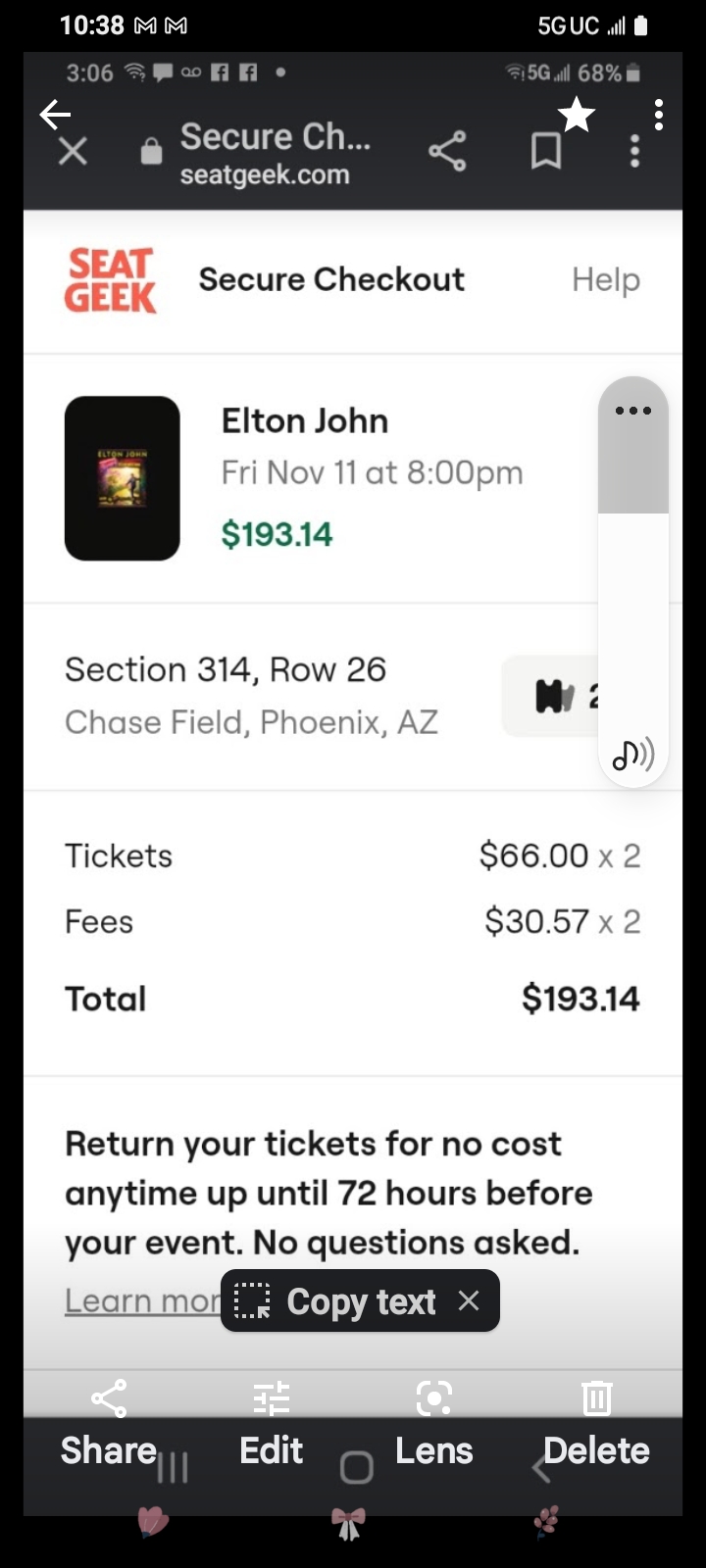Open the gallery's three-dot more options menu
Image resolution: width=706 pixels, height=1568 pixels.
pos(659,115)
